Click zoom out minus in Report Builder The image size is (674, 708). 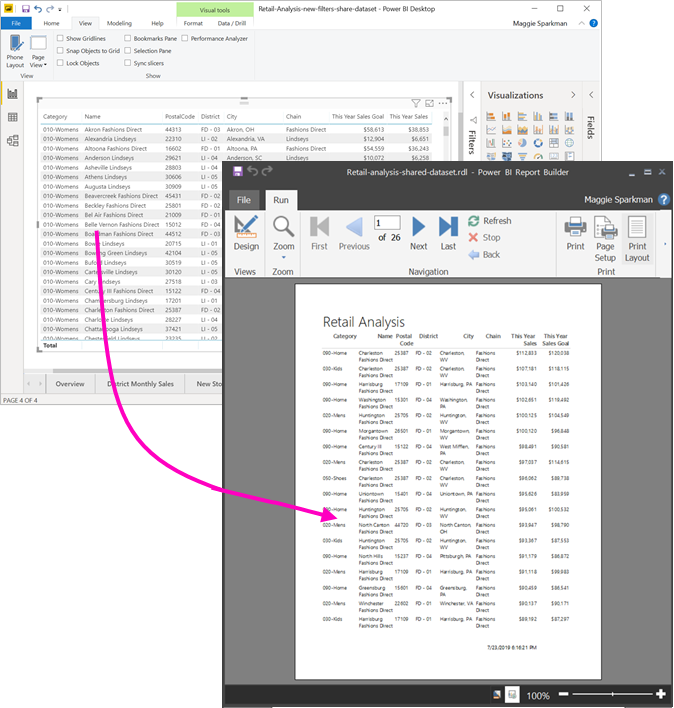[x=563, y=694]
